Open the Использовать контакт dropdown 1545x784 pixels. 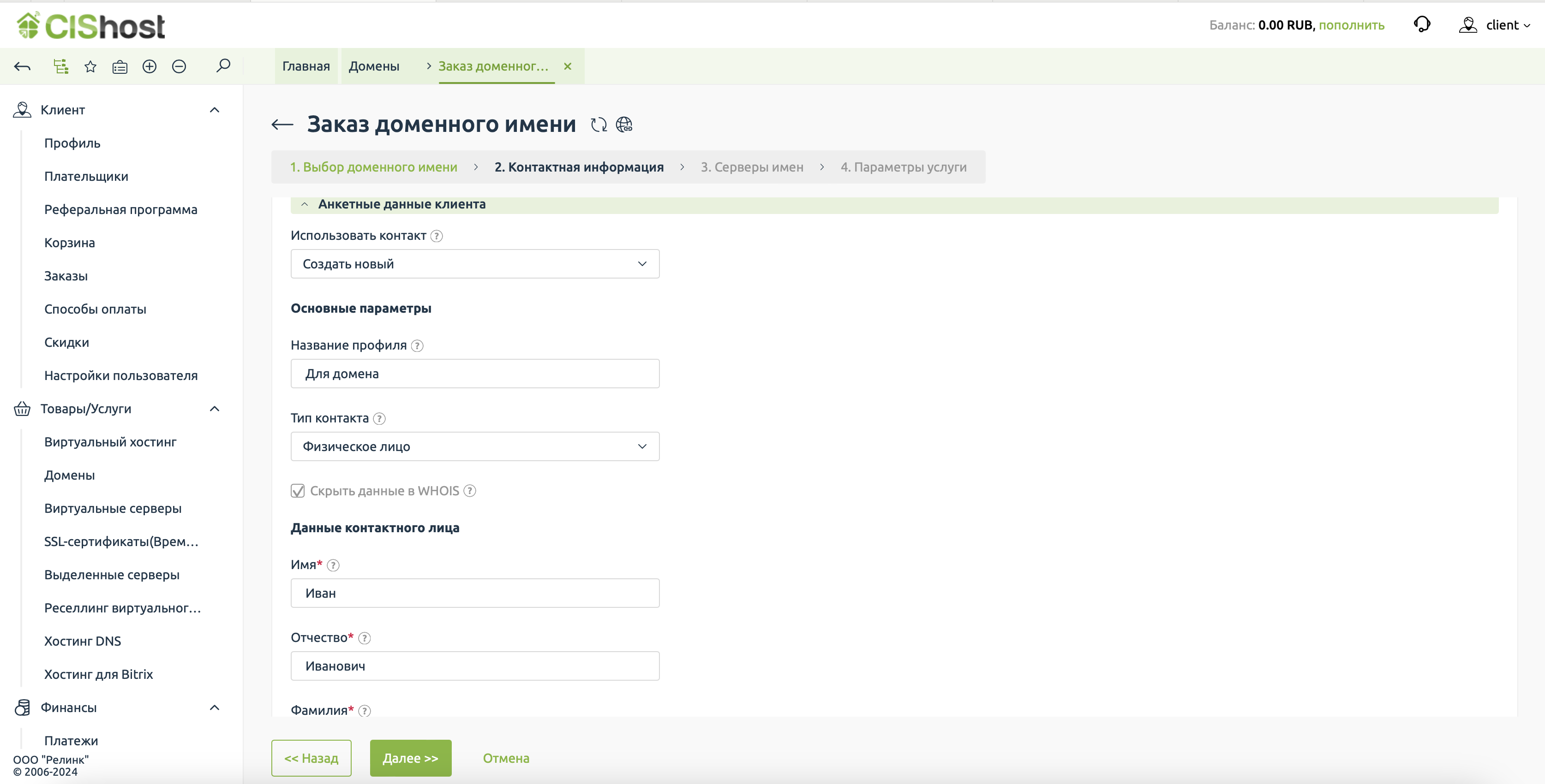(x=474, y=264)
